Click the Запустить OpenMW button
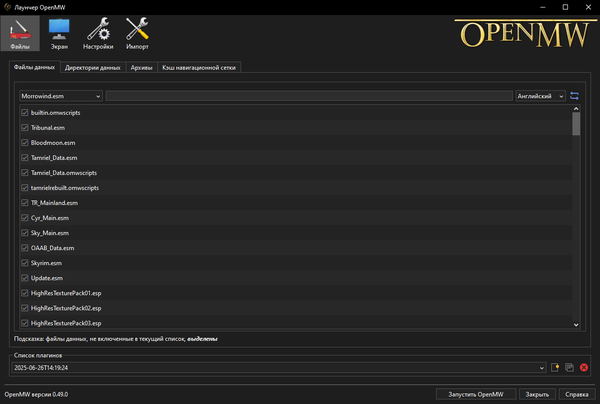This screenshot has width=600, height=404. 475,394
